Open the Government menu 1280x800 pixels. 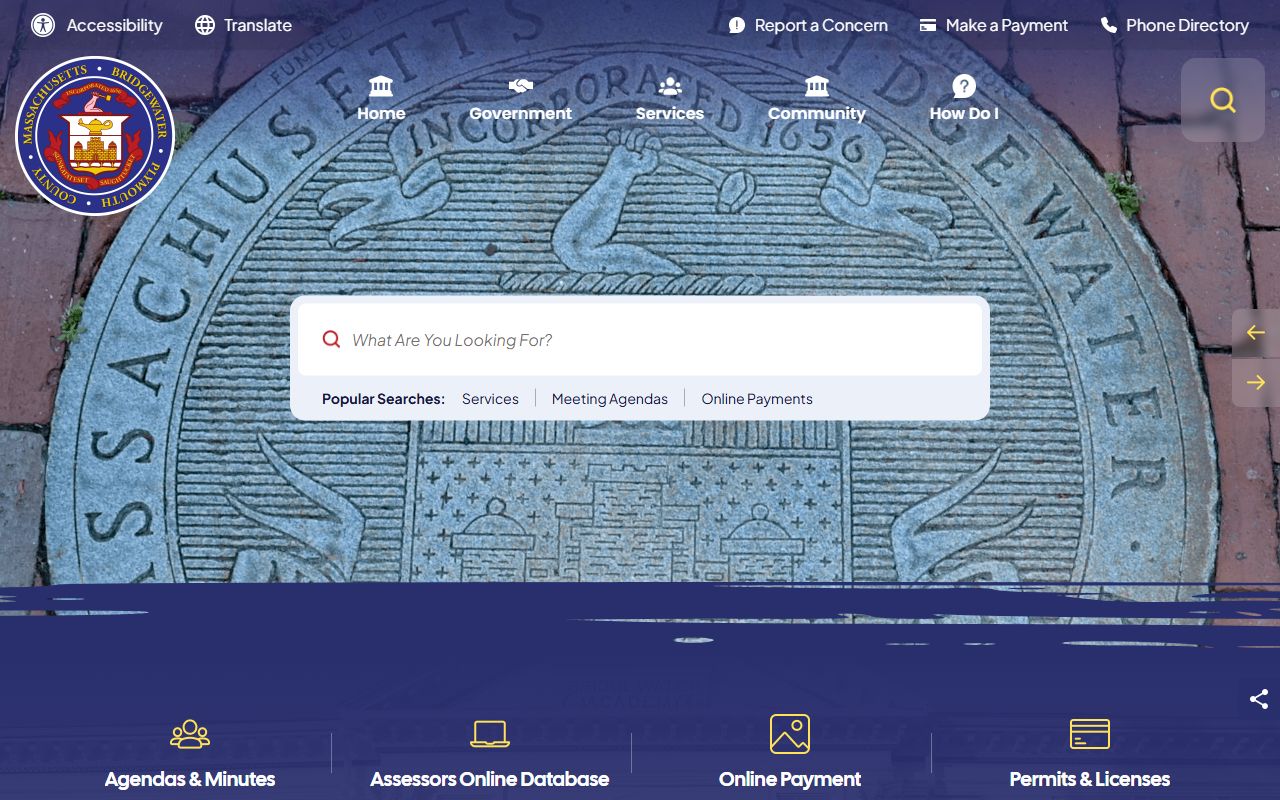(x=520, y=99)
